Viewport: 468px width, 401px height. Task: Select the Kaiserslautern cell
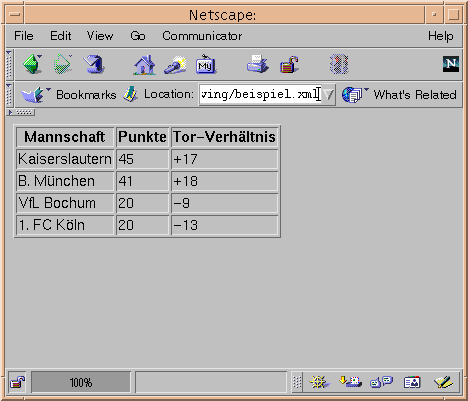pyautogui.click(x=65, y=159)
